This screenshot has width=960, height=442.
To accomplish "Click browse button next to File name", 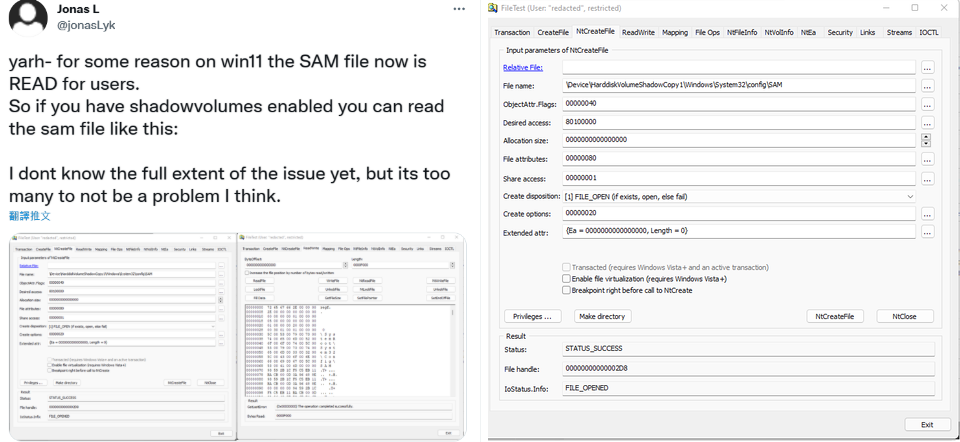I will coord(927,86).
